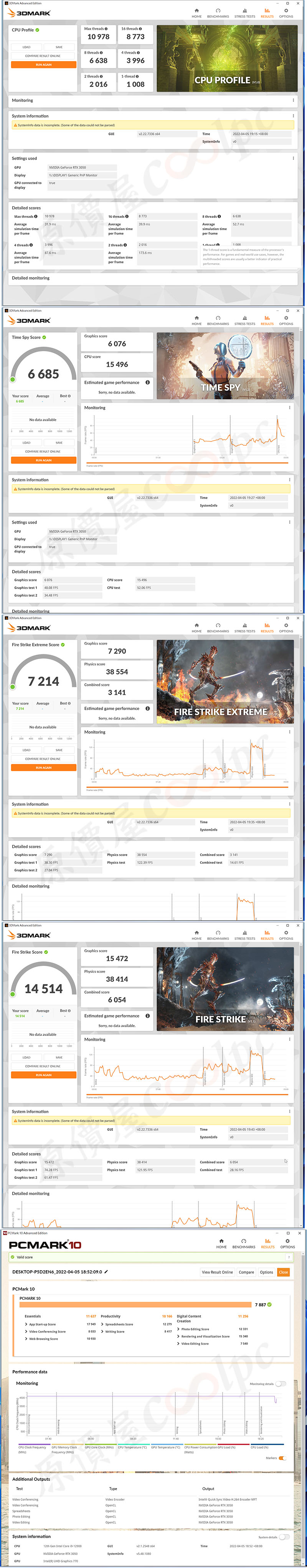Open Options gear in the CPU Profile window
This screenshot has height=1568, width=307.
(286, 13)
